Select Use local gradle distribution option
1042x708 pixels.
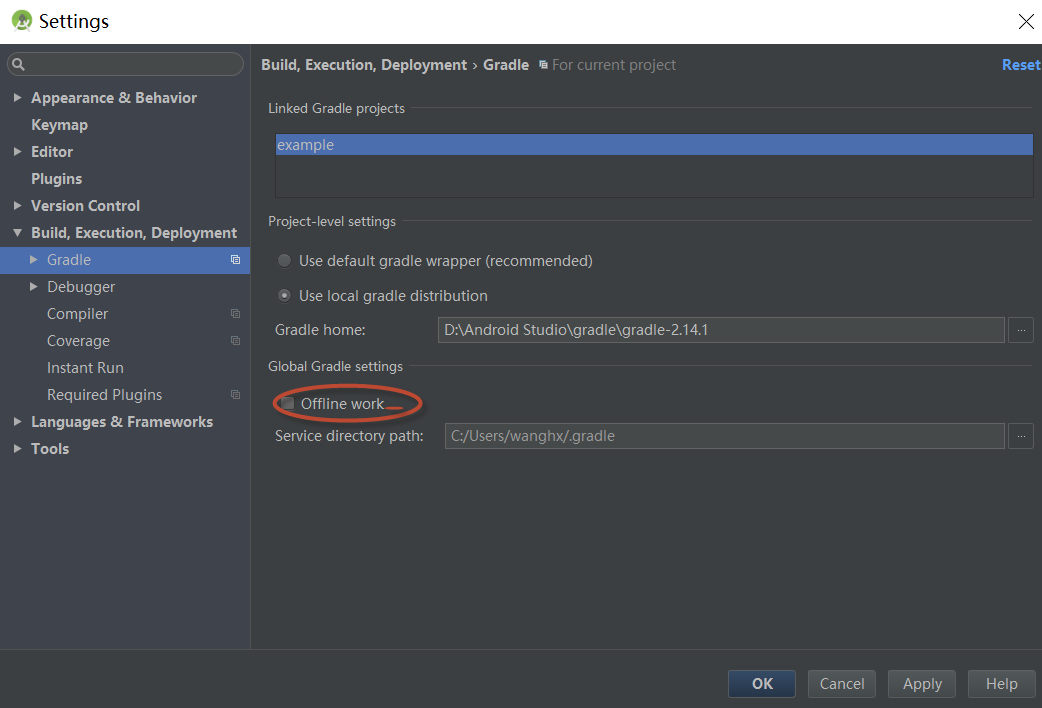pyautogui.click(x=285, y=296)
